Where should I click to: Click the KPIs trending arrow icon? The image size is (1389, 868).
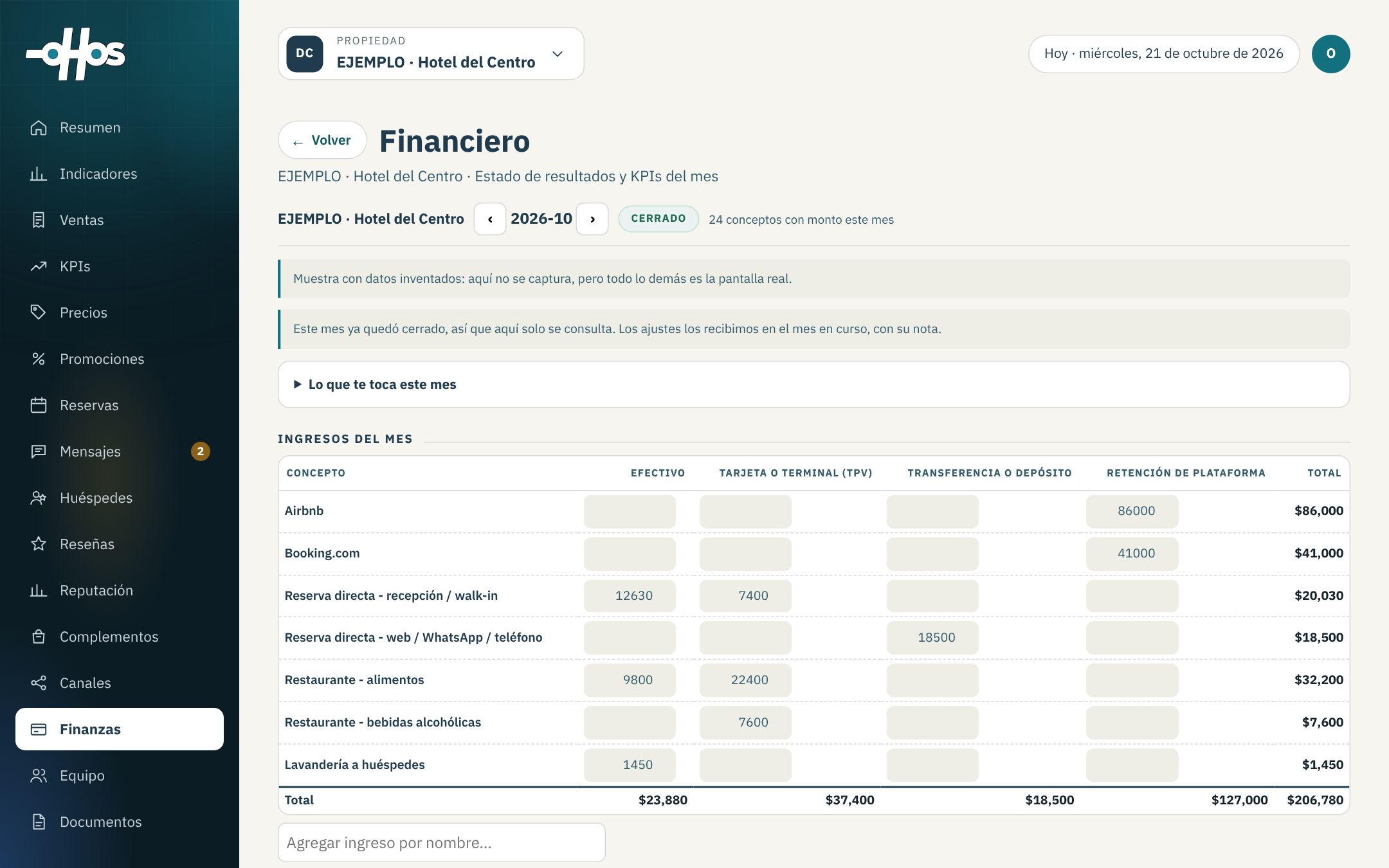click(x=39, y=266)
